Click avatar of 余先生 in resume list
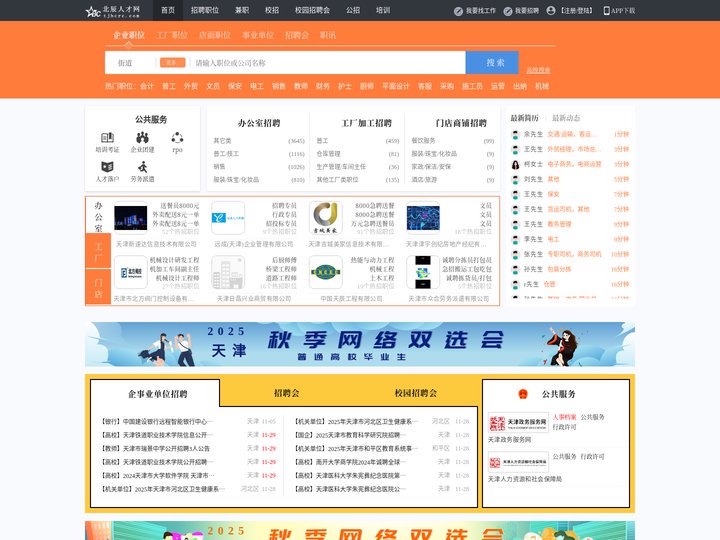The height and width of the screenshot is (540, 720). [516, 135]
